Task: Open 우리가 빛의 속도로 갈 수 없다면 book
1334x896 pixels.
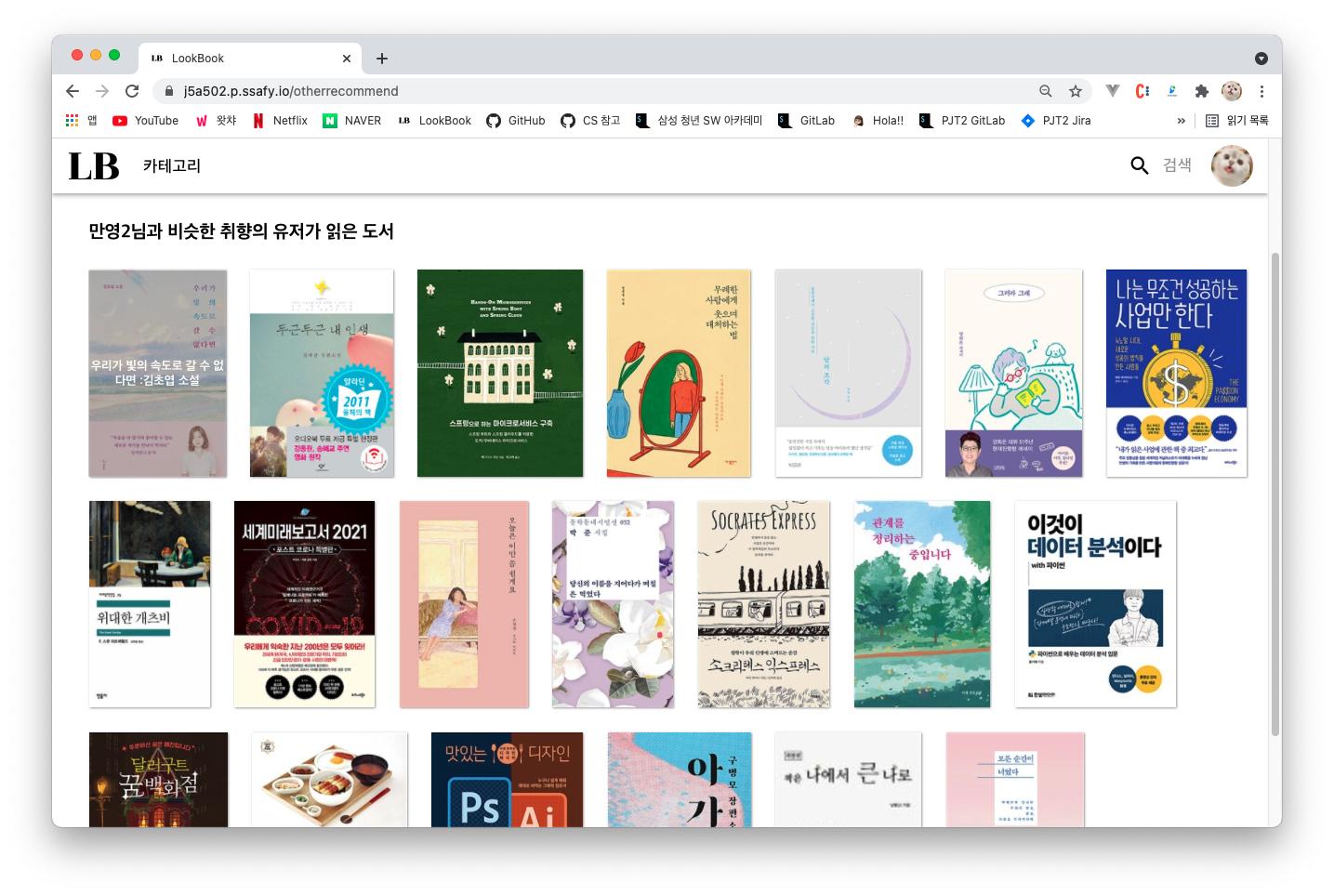Action: [158, 374]
